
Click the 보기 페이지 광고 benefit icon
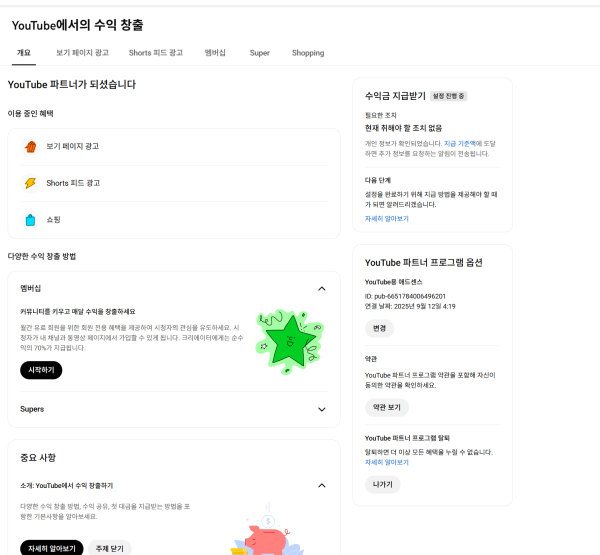(30, 147)
